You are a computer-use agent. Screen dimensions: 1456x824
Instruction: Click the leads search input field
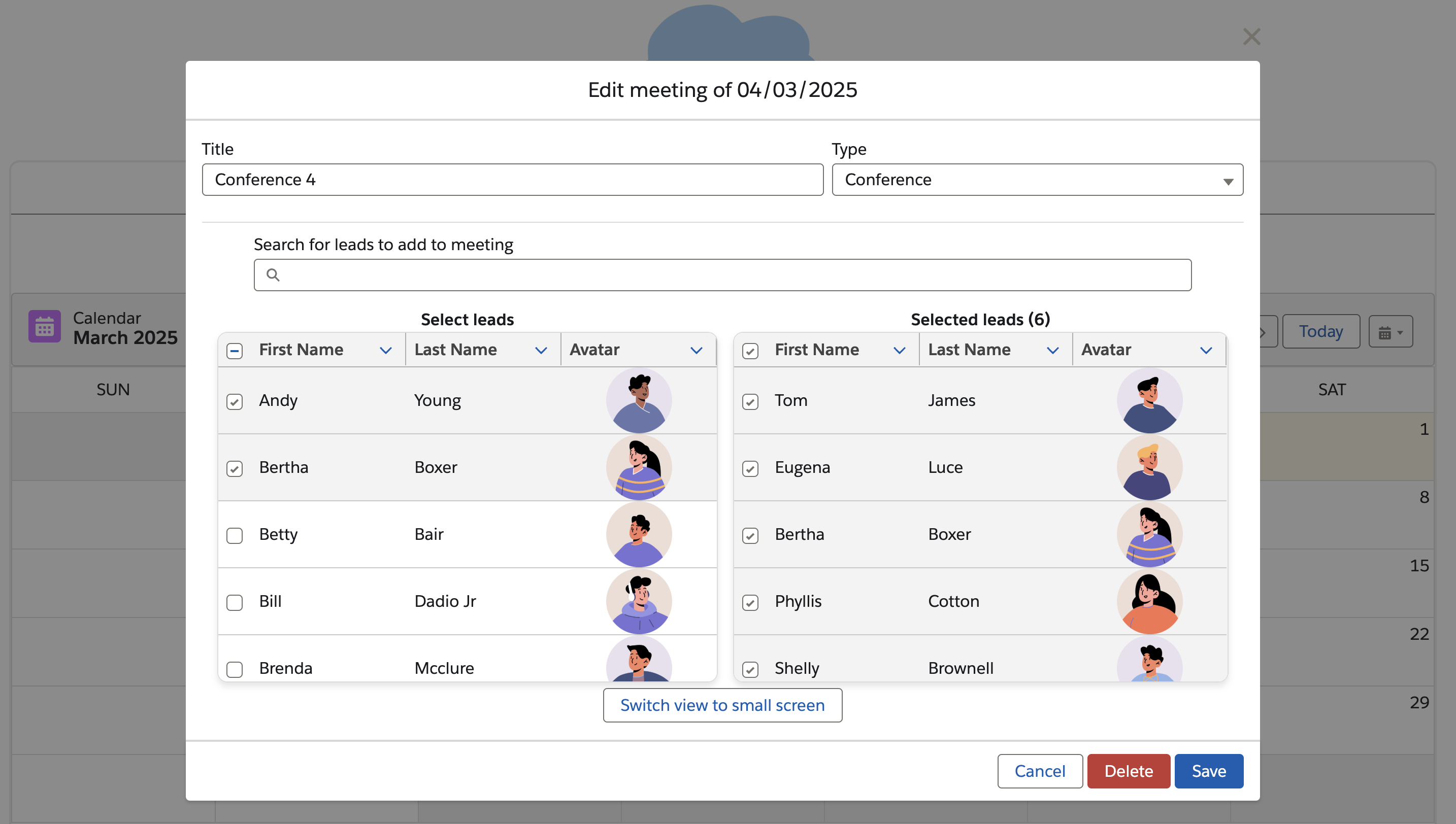pyautogui.click(x=722, y=275)
